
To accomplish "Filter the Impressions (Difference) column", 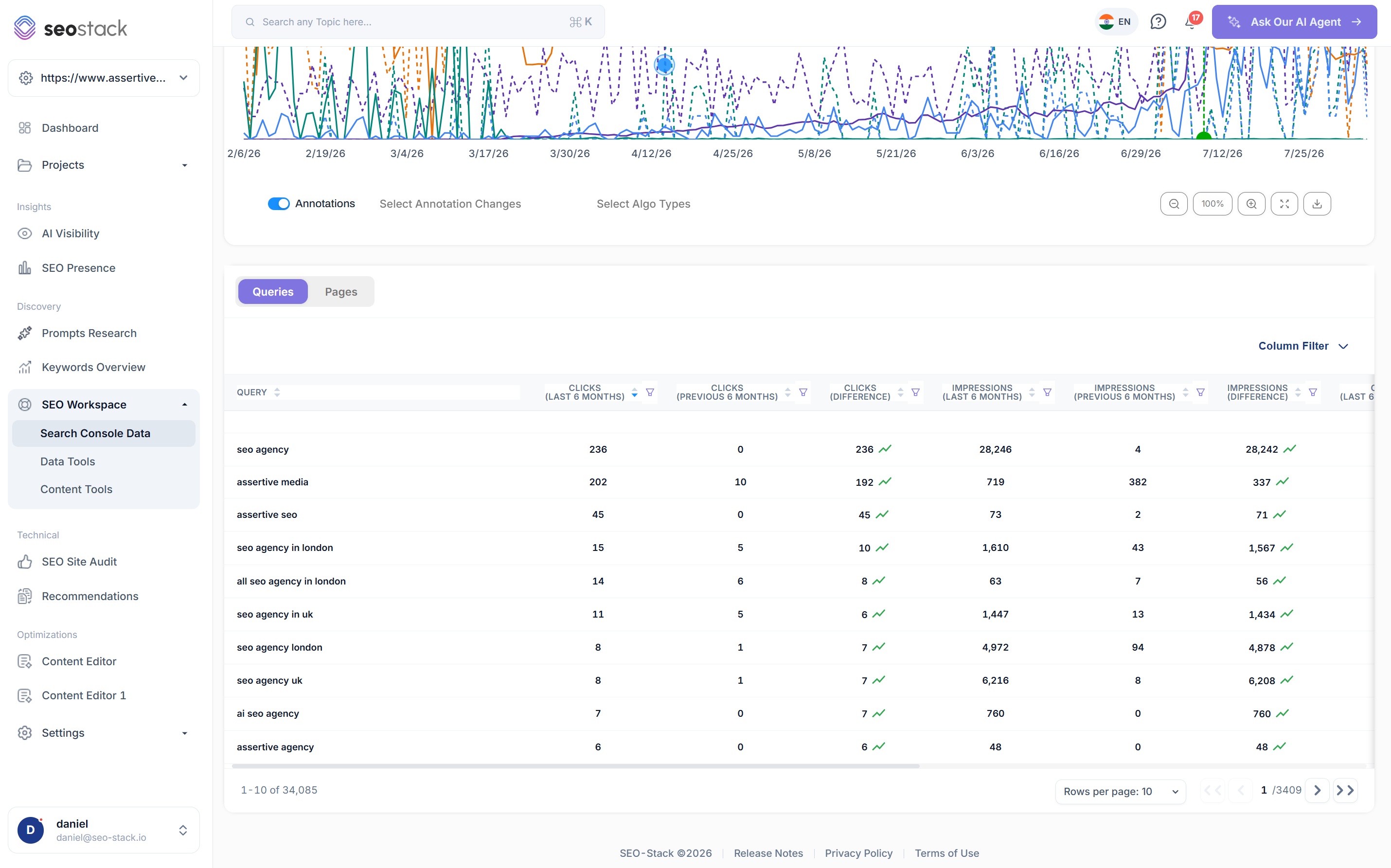I will (1313, 393).
